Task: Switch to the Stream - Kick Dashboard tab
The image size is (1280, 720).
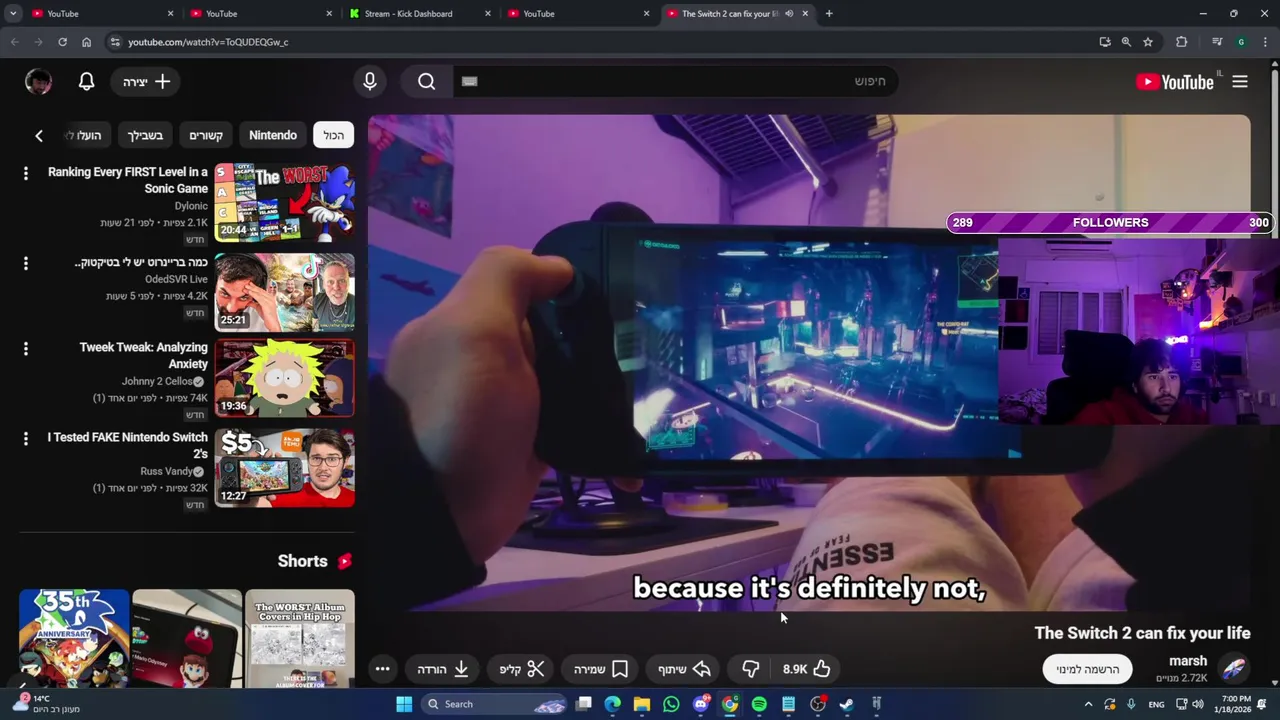Action: tap(421, 14)
